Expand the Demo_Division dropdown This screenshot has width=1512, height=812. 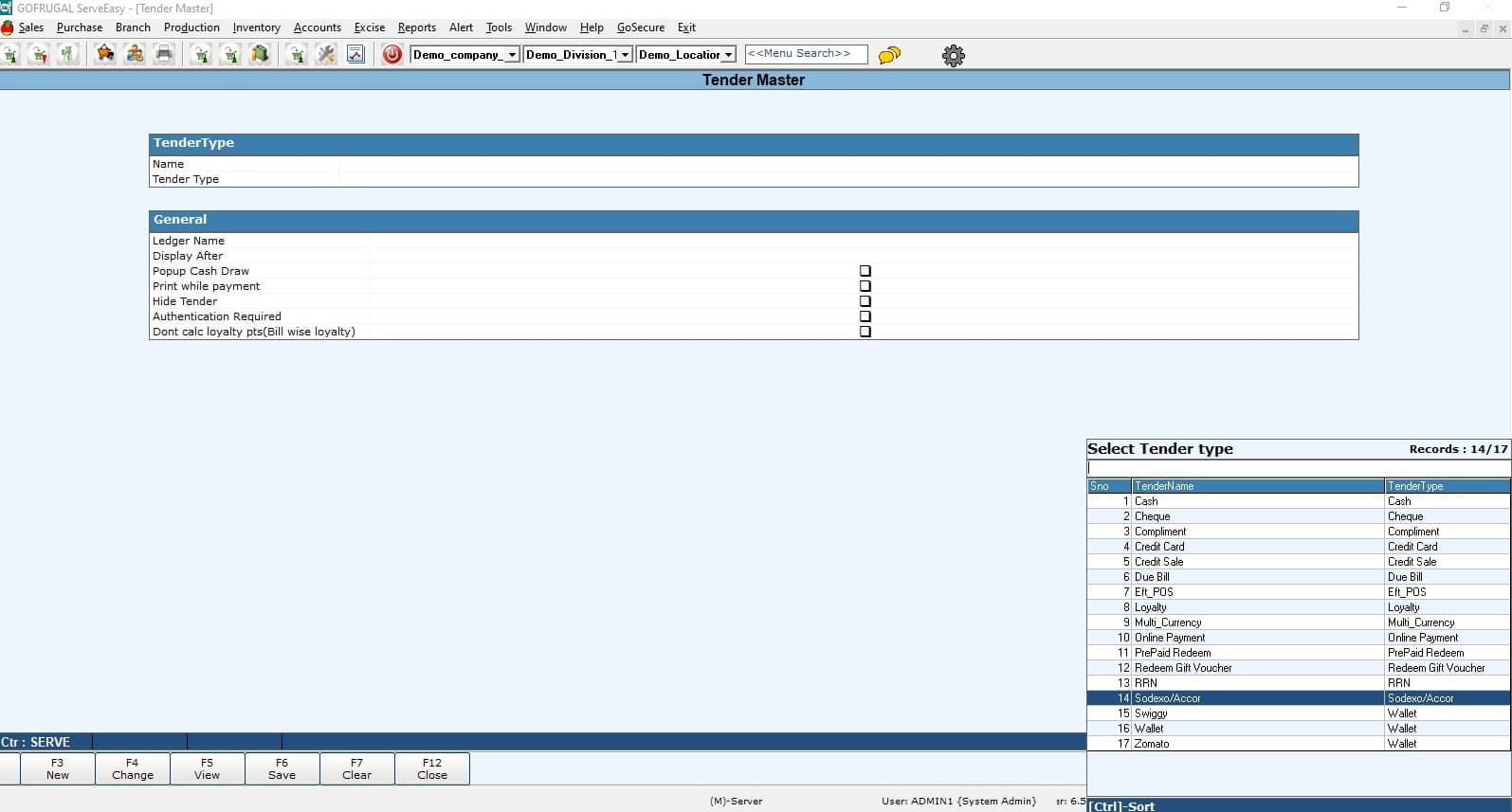pyautogui.click(x=577, y=55)
